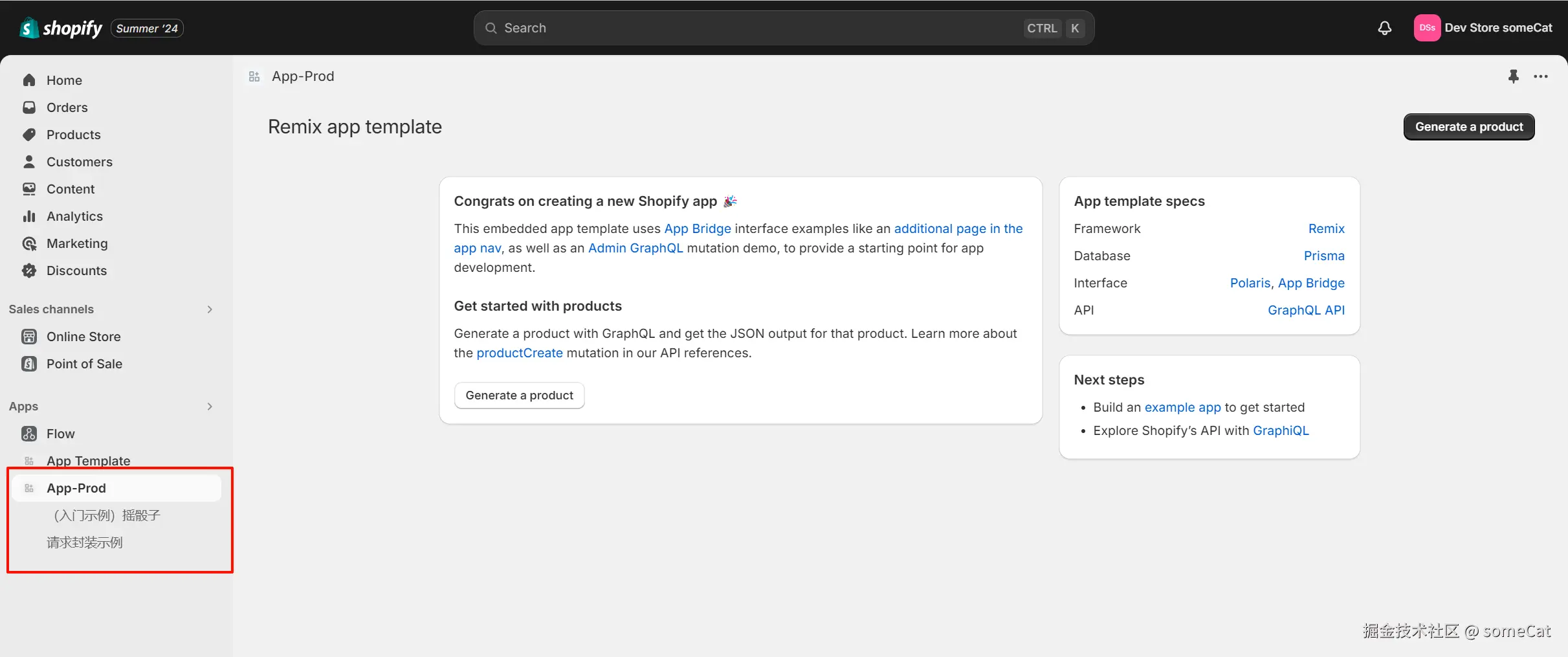Pin the App-Prod app
Image resolution: width=1568 pixels, height=657 pixels.
pyautogui.click(x=1513, y=76)
